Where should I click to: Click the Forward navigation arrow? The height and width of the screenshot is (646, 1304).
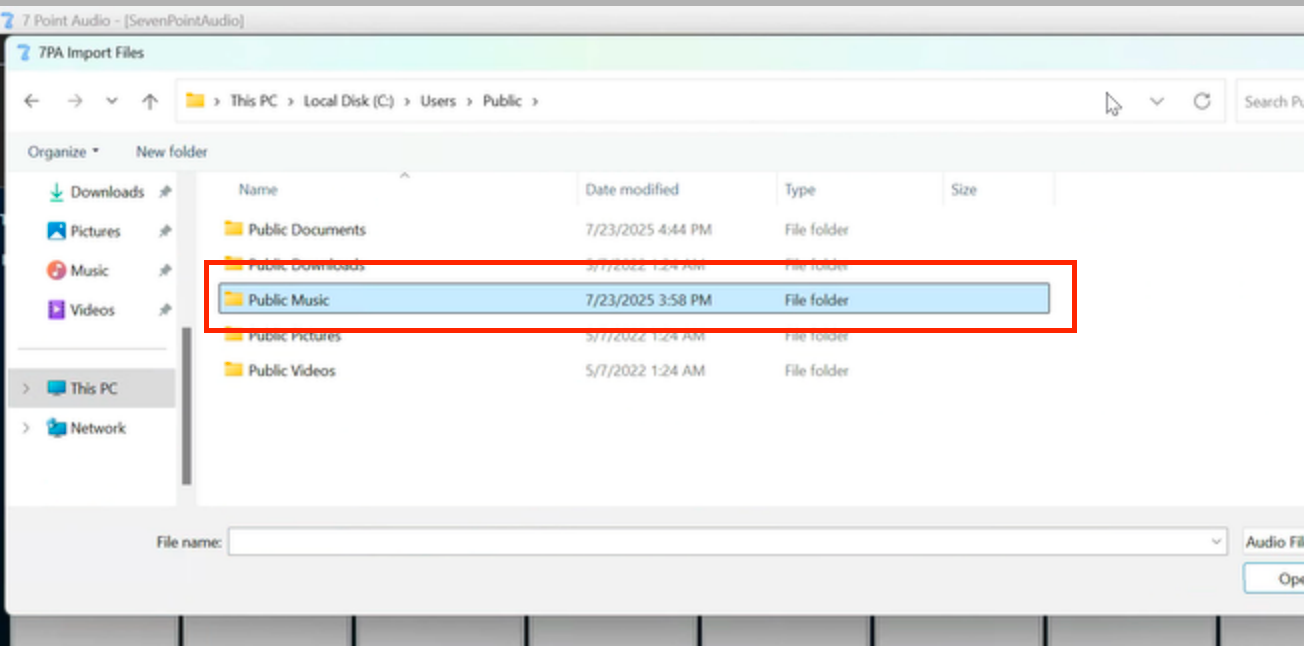click(x=74, y=101)
